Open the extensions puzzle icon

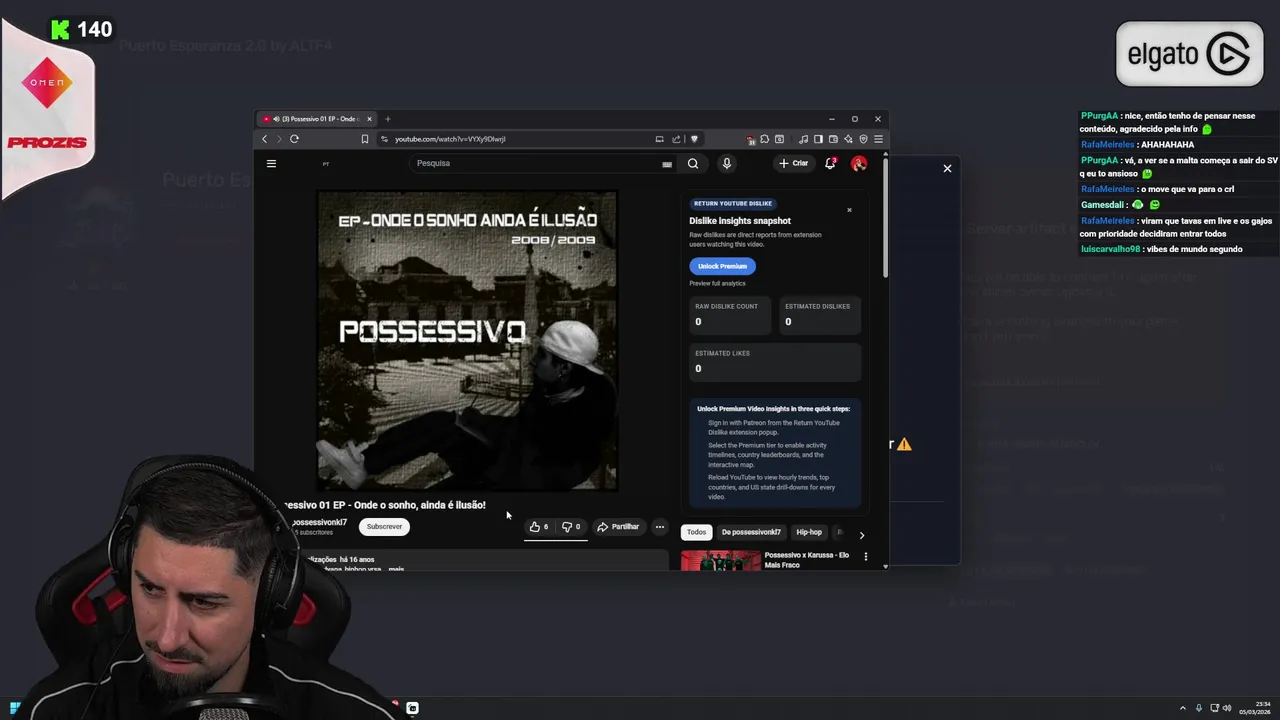pos(765,139)
